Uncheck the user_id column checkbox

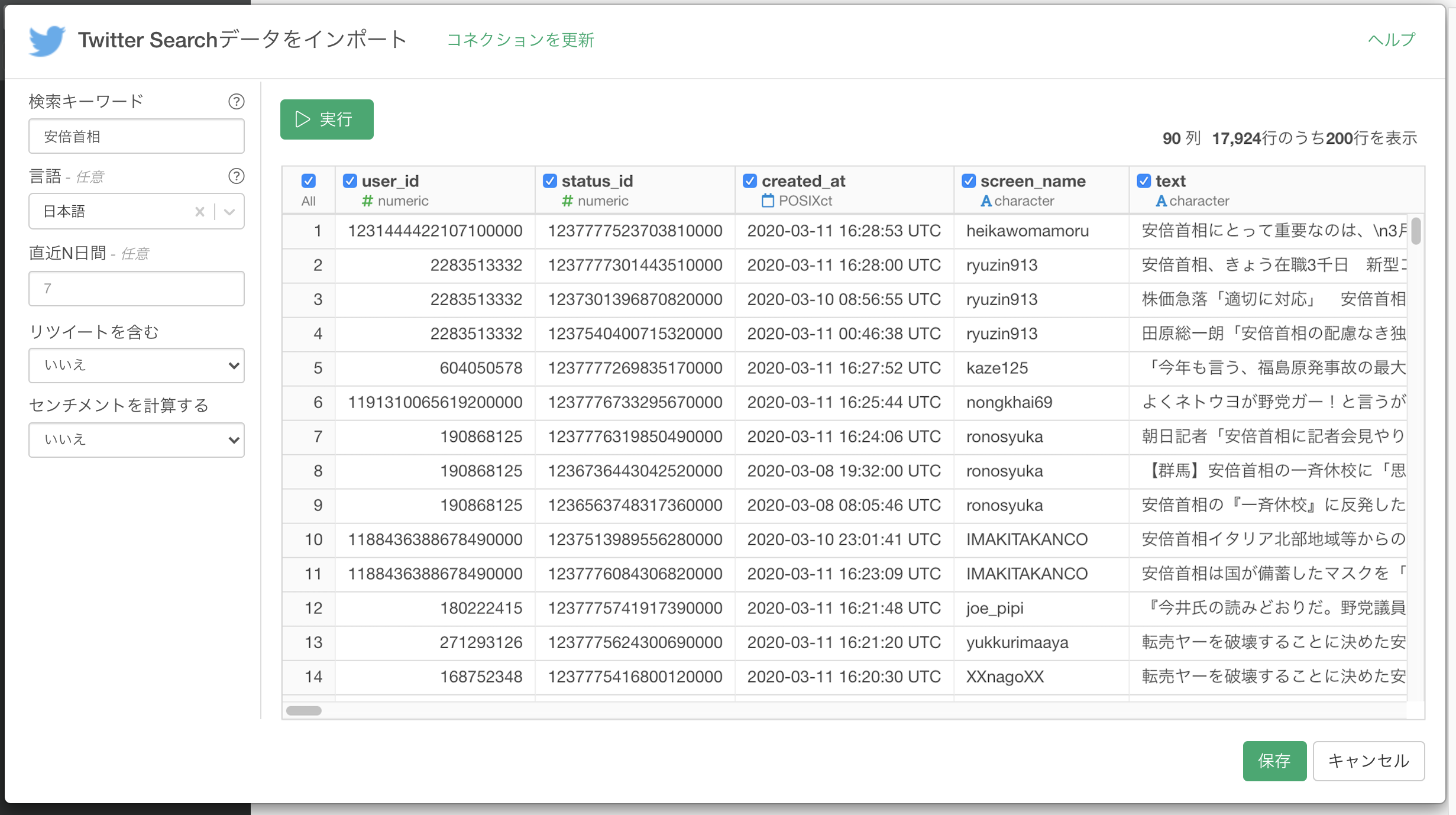click(350, 181)
